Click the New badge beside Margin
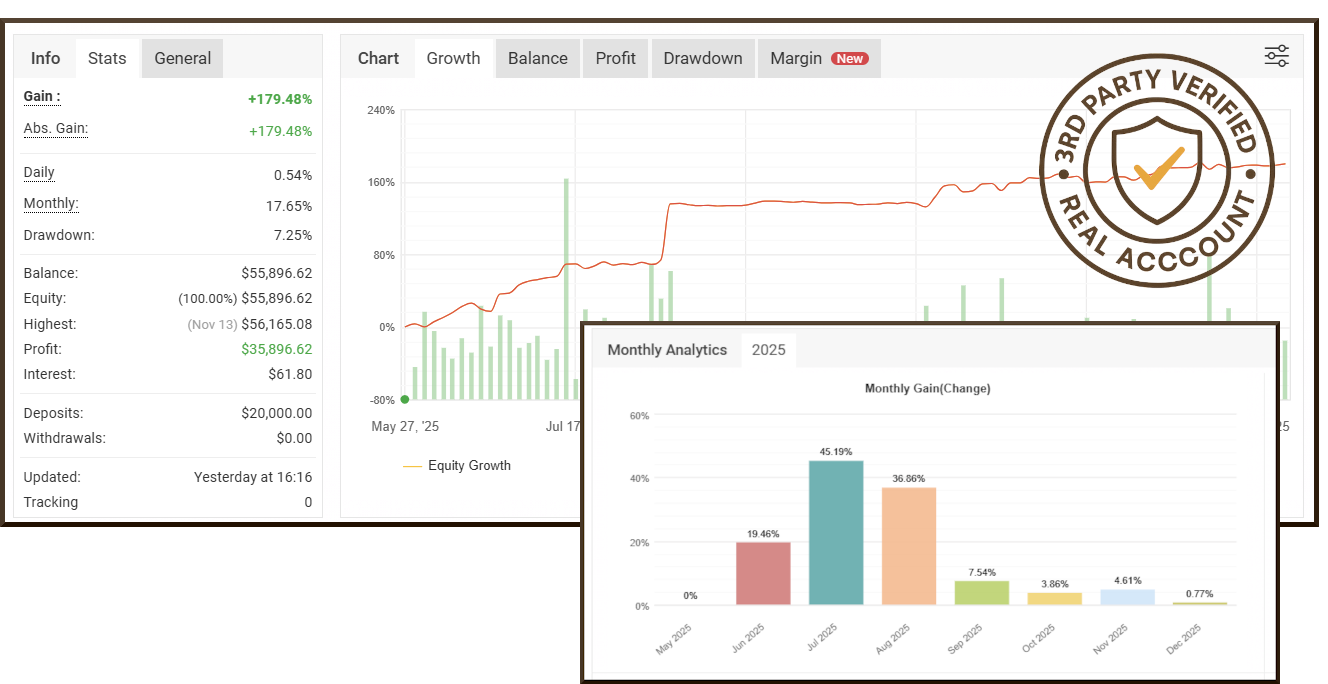1328x684 pixels. tap(850, 59)
